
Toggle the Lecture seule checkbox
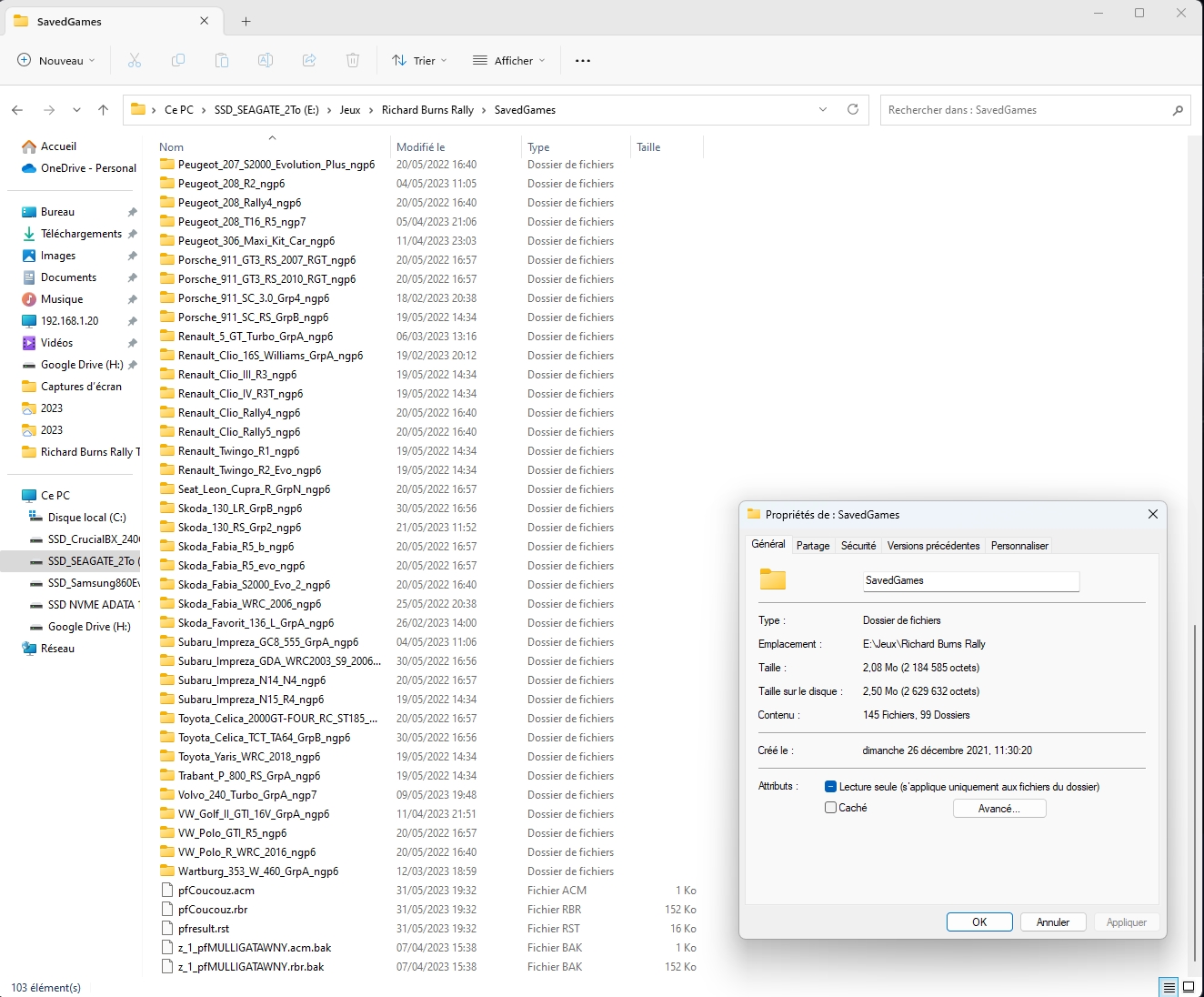pos(830,787)
